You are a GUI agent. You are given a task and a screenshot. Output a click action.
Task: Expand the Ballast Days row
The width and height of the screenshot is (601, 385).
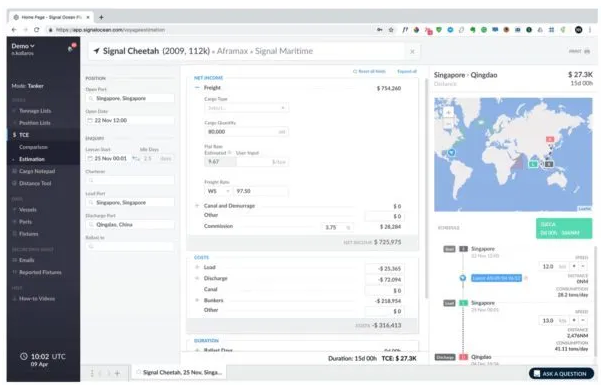[x=197, y=350]
